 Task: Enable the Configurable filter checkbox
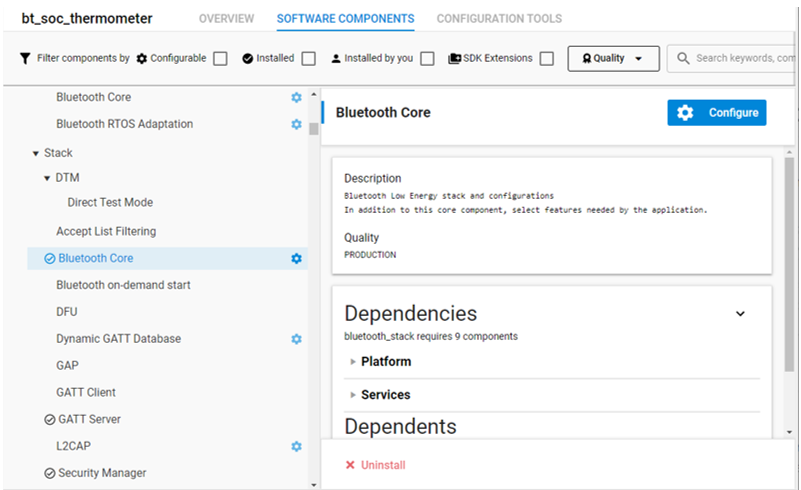pos(220,59)
